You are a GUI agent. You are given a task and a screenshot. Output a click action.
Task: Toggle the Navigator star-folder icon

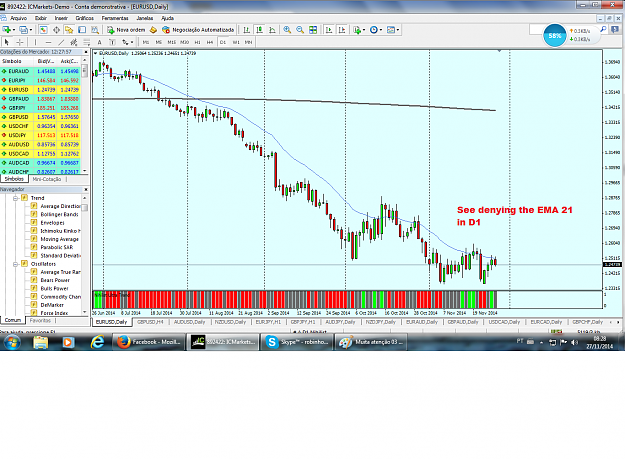pyautogui.click(x=69, y=30)
